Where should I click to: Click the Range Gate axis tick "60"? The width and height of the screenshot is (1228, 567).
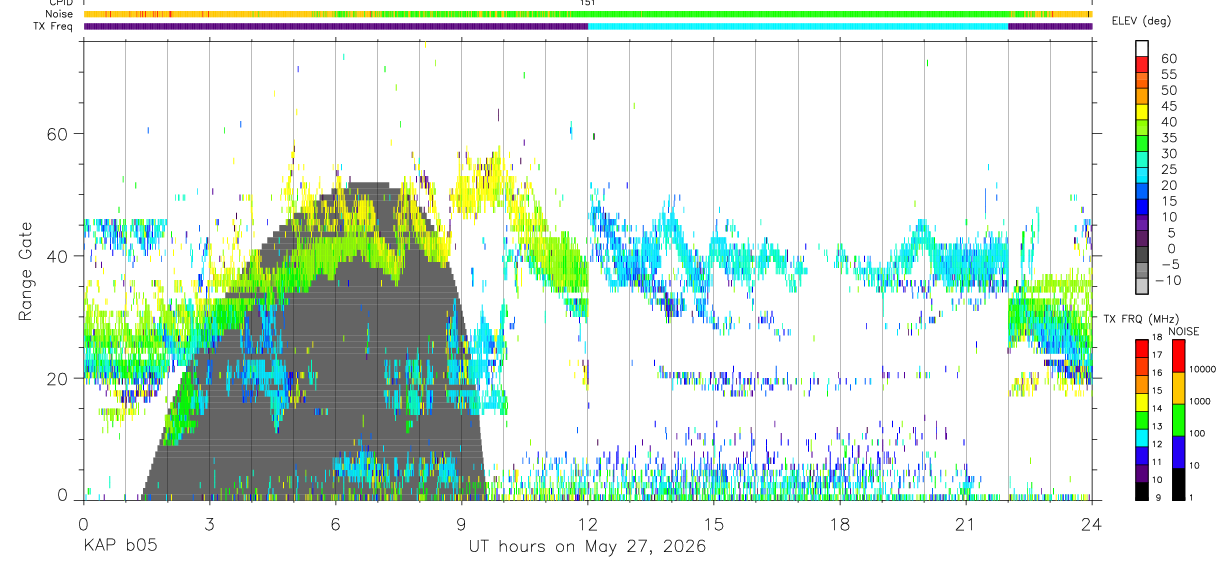click(x=55, y=133)
